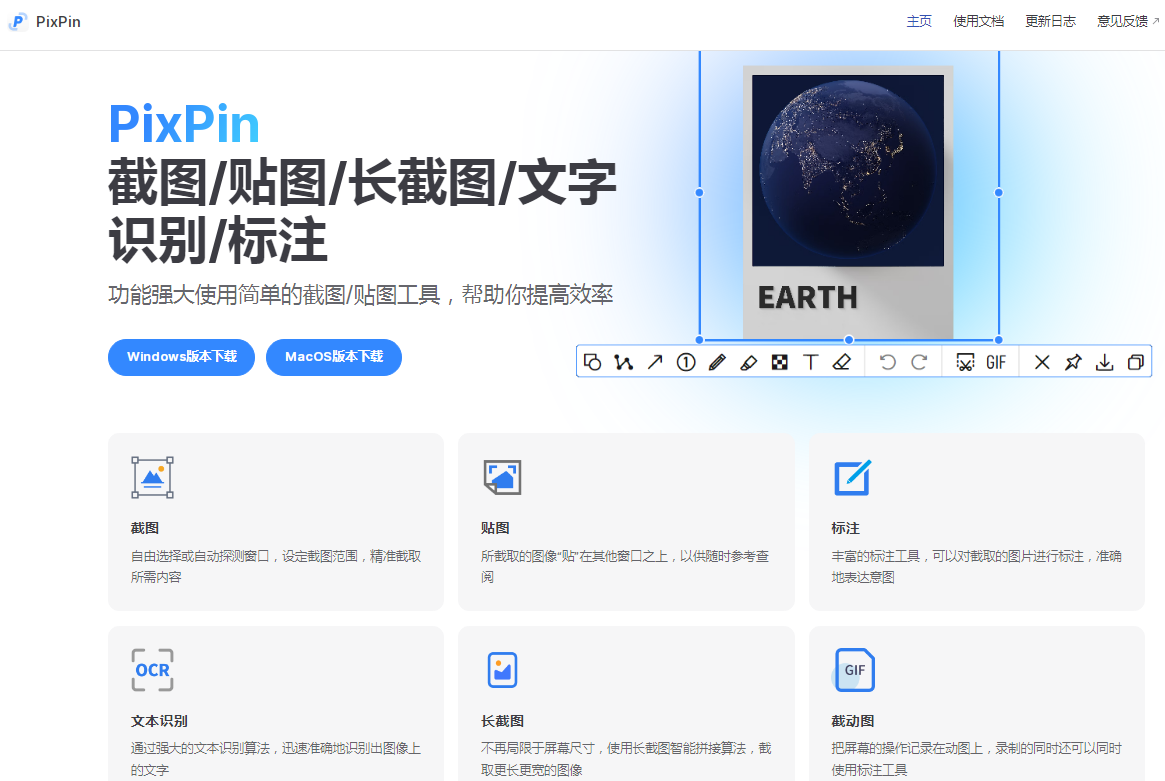Open the 使用文档 menu item
The height and width of the screenshot is (781, 1165).
point(978,21)
